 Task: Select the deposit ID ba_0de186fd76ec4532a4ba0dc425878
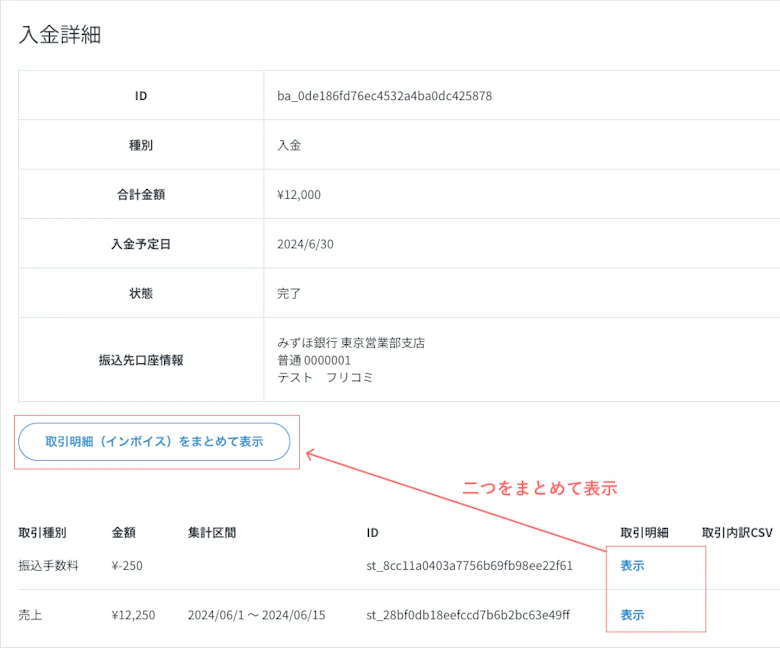(384, 96)
